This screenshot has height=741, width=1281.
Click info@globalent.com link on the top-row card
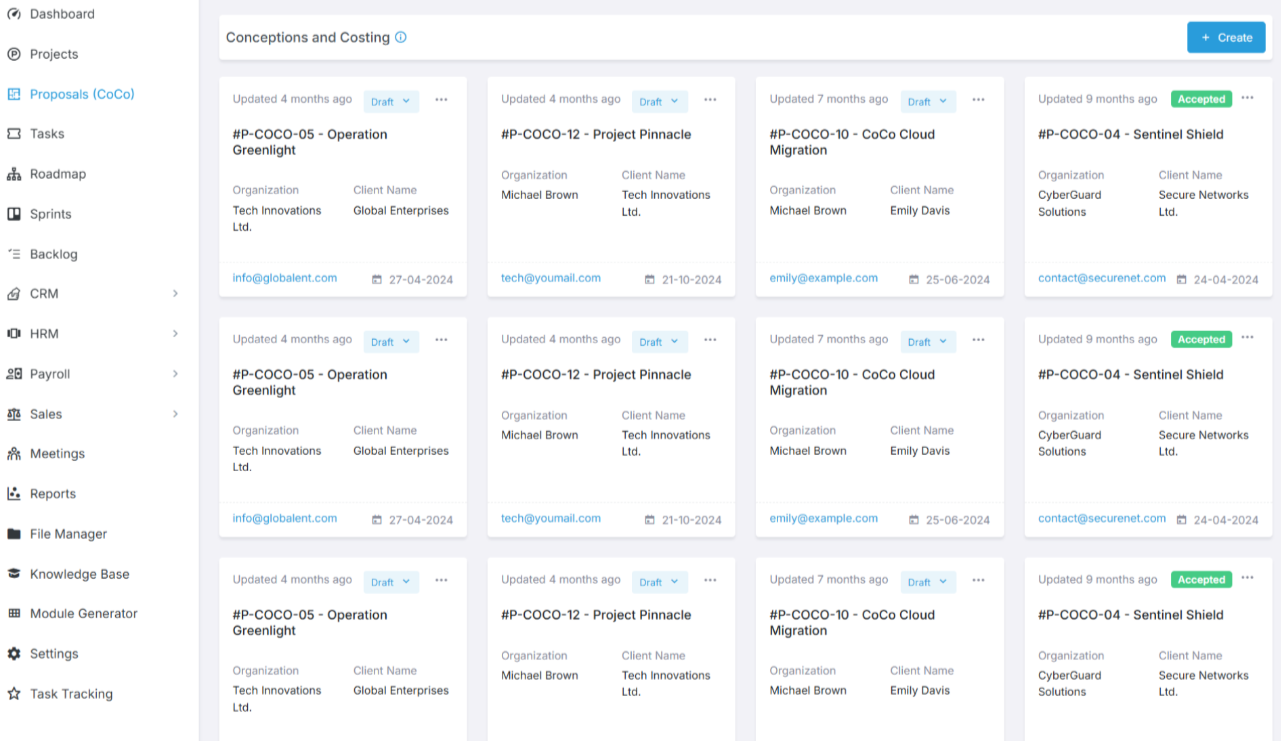(285, 278)
